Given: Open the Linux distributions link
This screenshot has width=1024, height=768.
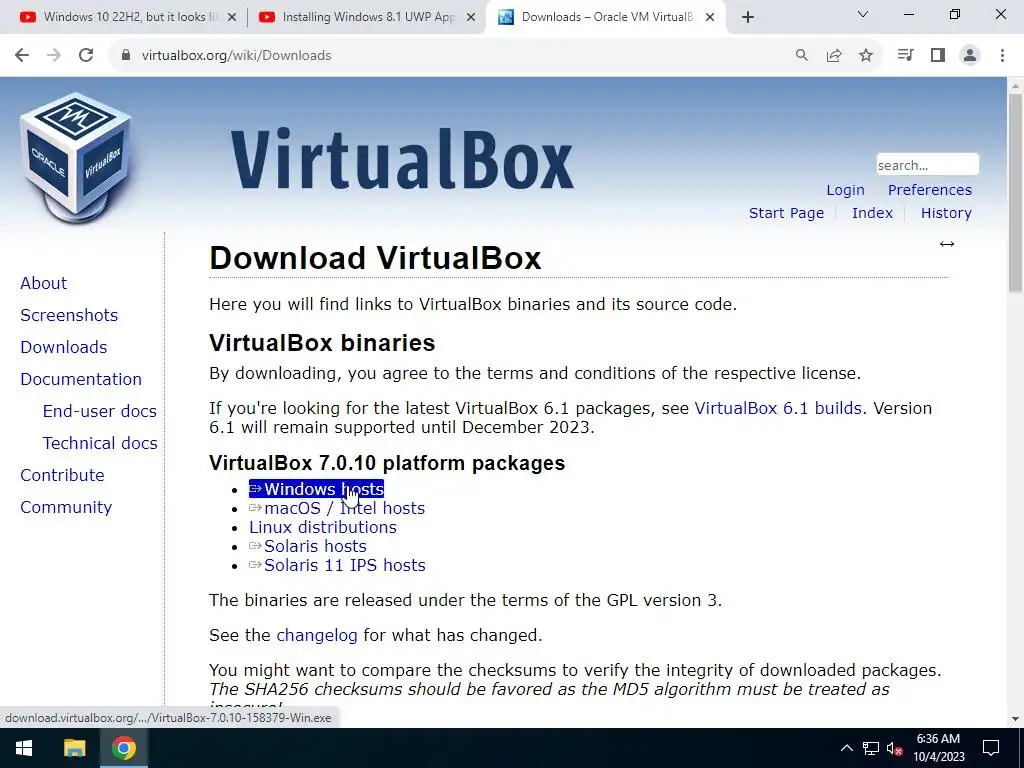Looking at the screenshot, I should [323, 527].
